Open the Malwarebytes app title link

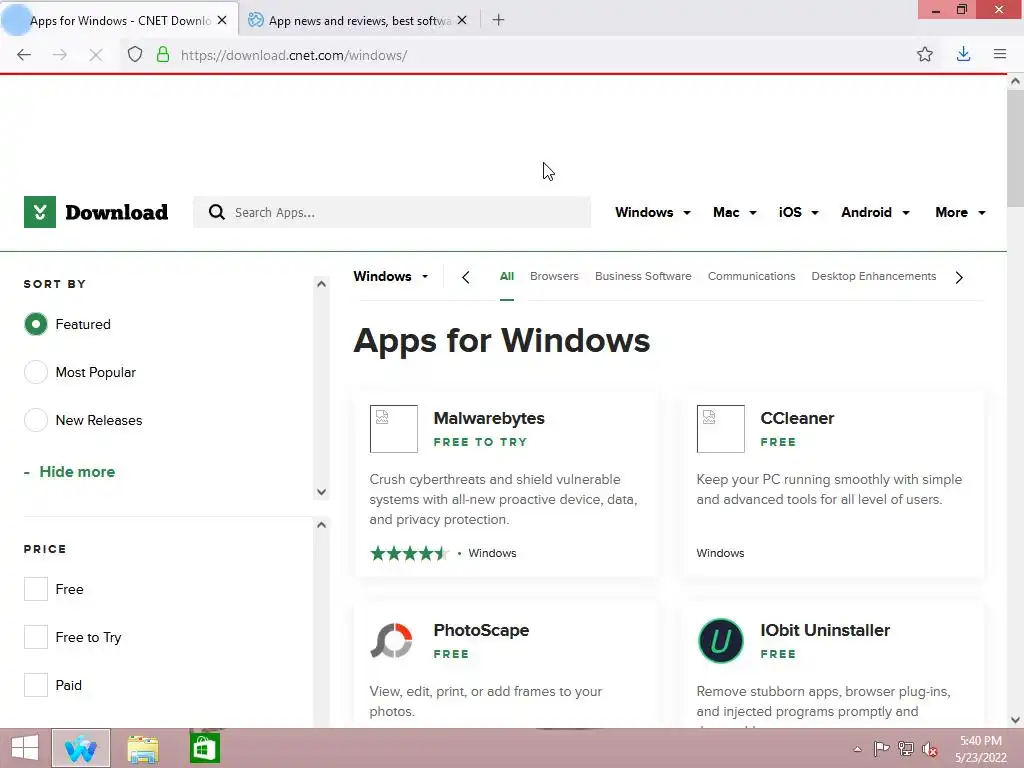click(x=489, y=419)
